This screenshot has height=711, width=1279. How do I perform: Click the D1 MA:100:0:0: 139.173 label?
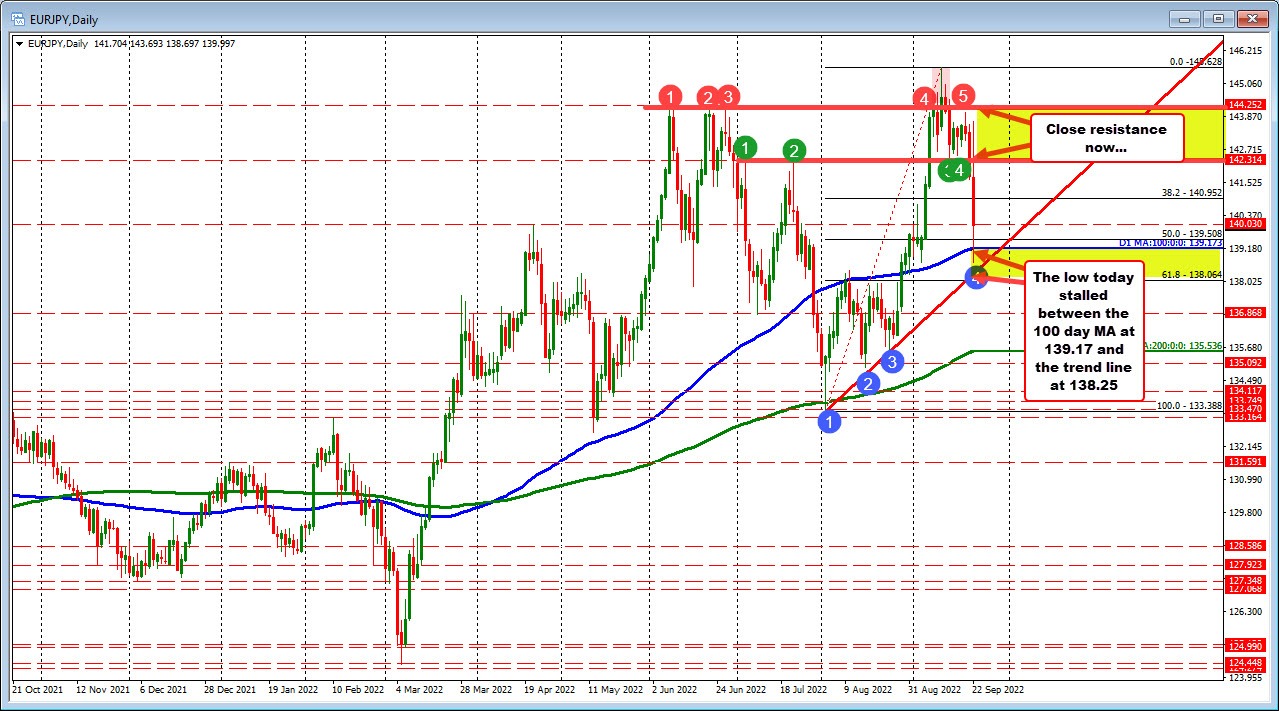(x=1171, y=243)
